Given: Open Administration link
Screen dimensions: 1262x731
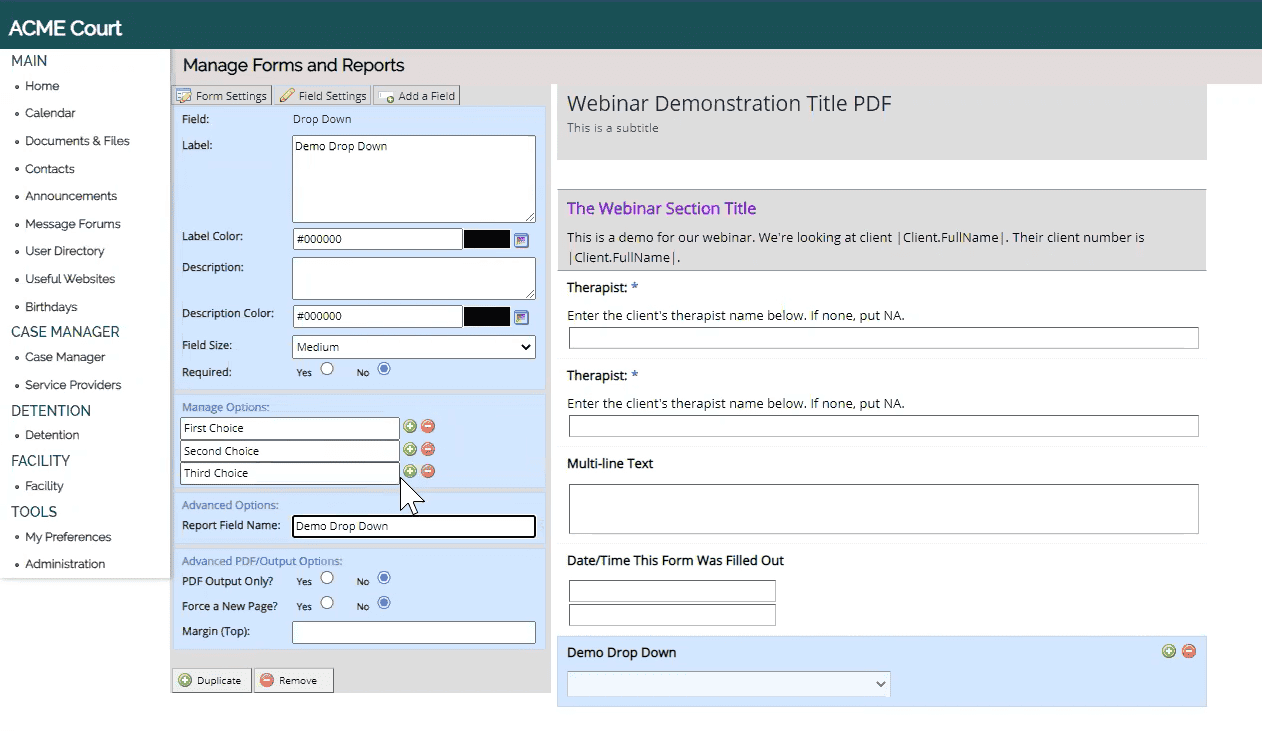Looking at the screenshot, I should pyautogui.click(x=65, y=564).
